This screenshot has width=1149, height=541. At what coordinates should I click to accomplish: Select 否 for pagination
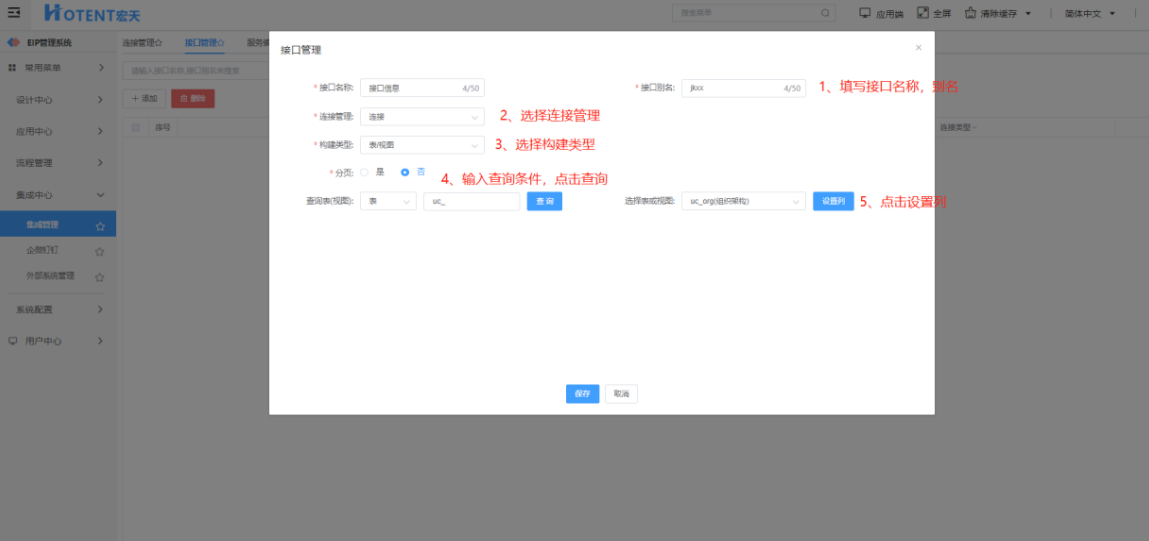[404, 172]
